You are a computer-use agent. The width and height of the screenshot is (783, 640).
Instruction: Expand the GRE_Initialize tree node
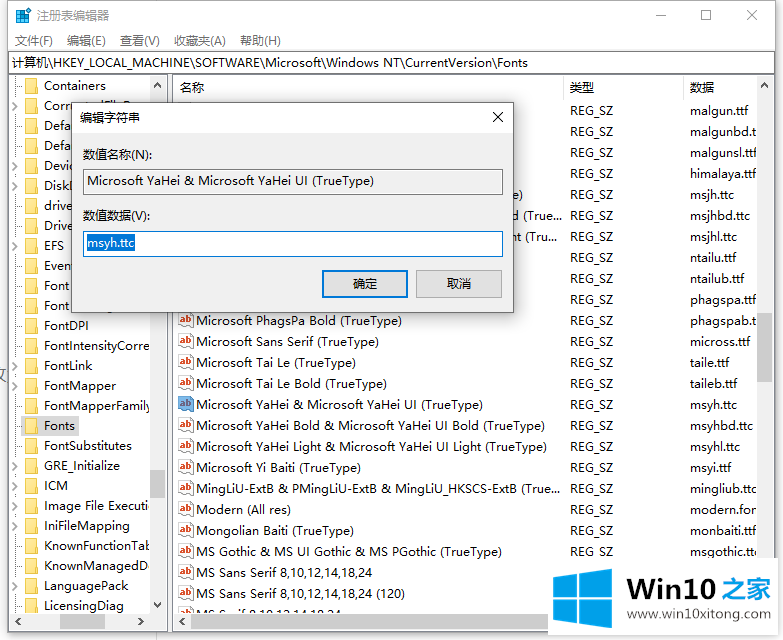14,466
